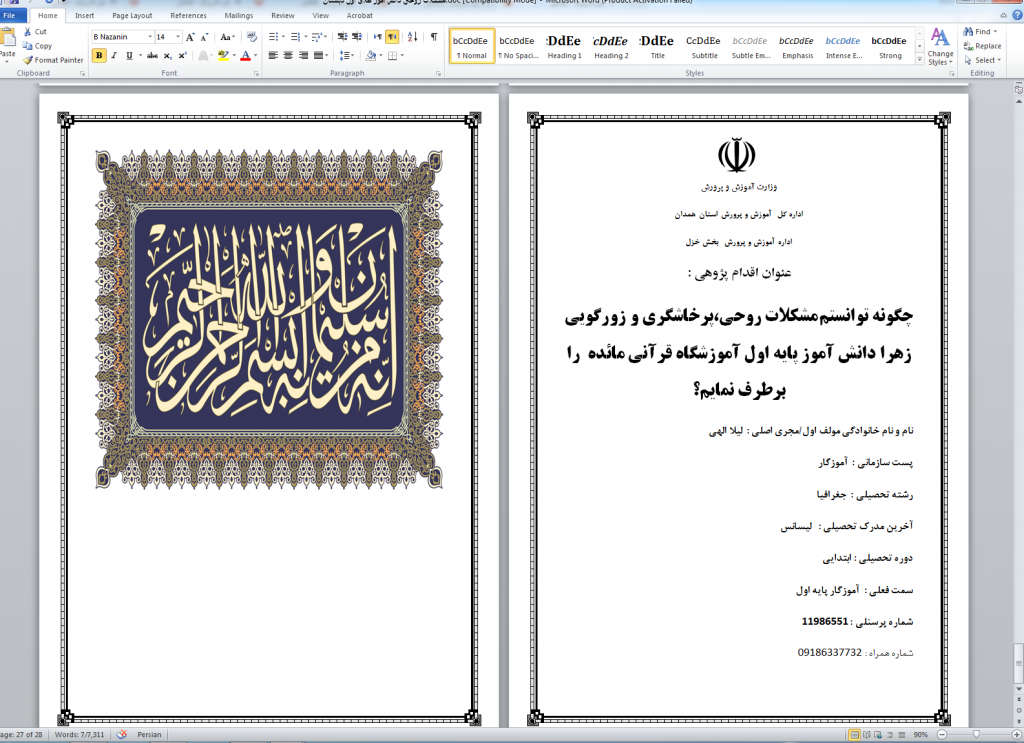
Task: Apply the Title style
Action: tap(658, 46)
